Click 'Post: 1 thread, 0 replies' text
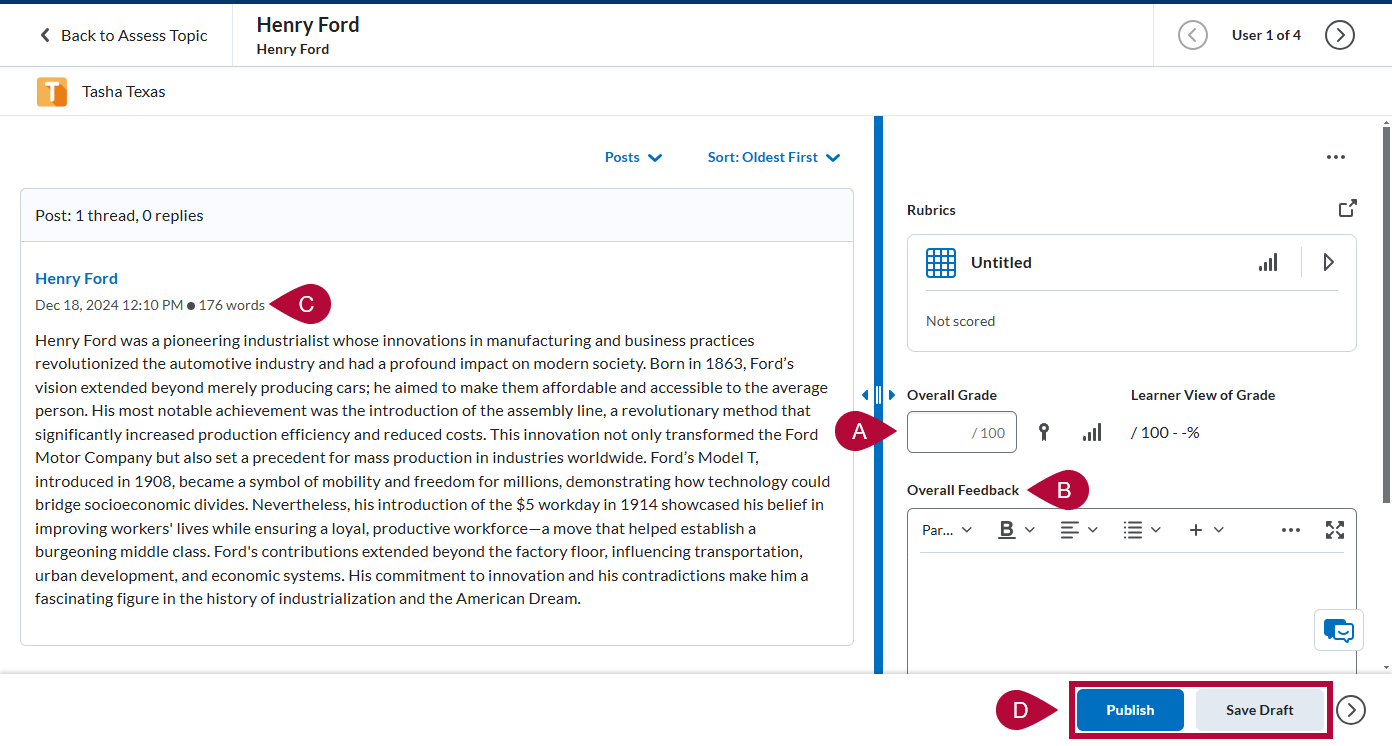1392x746 pixels. click(119, 215)
